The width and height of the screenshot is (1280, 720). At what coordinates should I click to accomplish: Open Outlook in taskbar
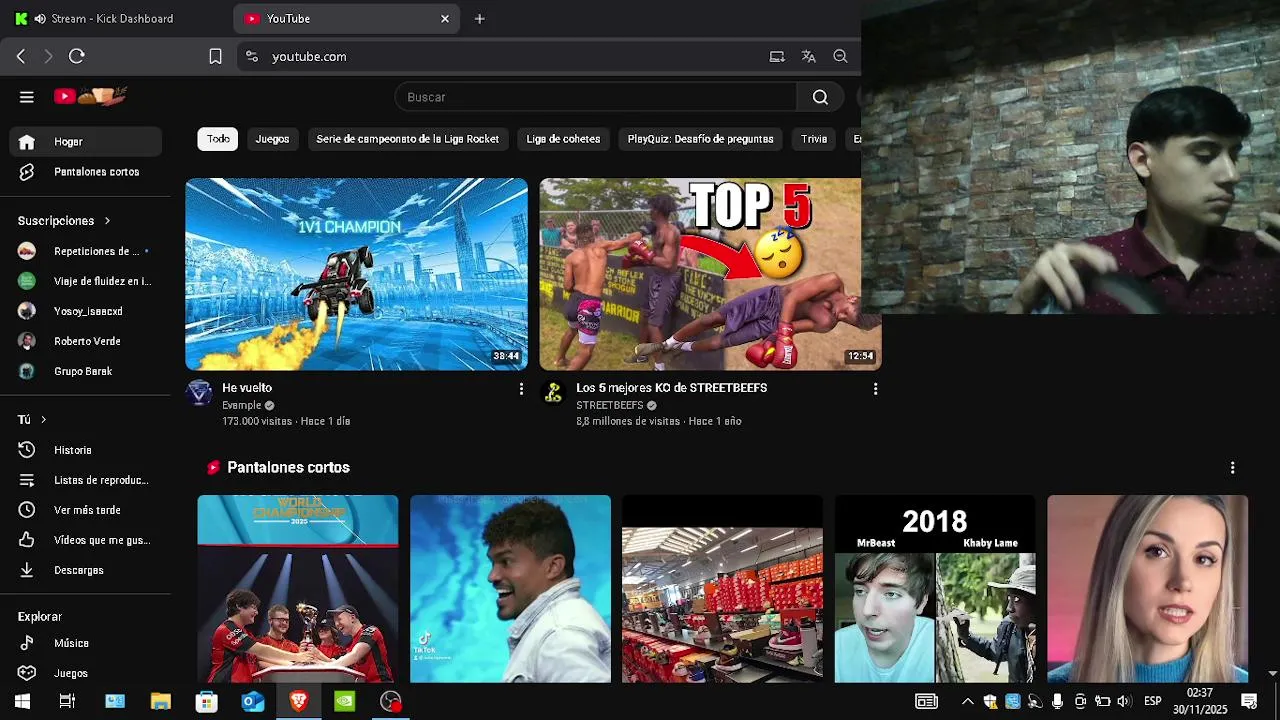point(252,701)
